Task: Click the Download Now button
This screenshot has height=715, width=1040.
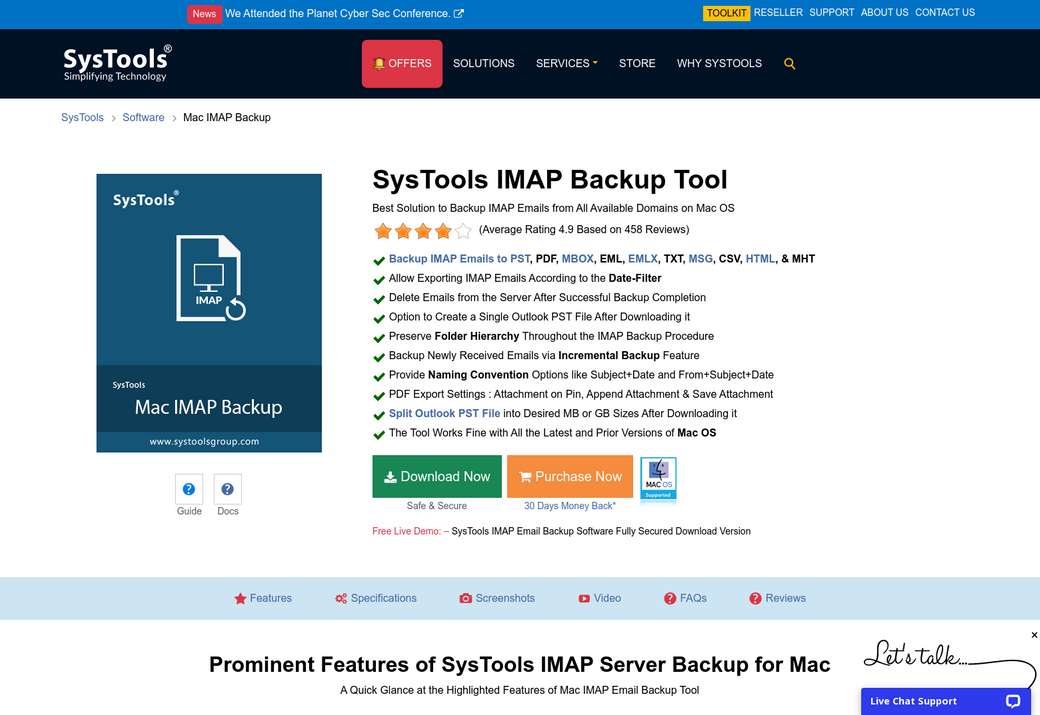Action: pos(436,477)
